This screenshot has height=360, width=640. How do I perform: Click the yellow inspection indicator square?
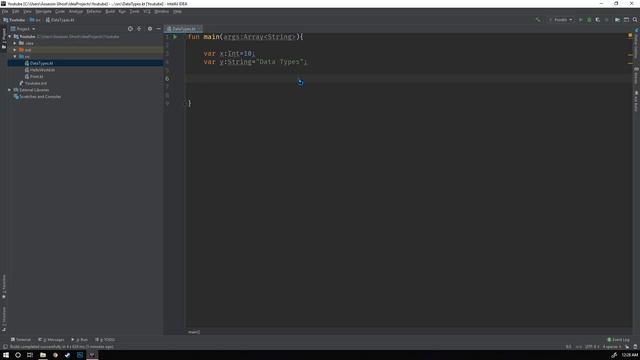(x=630, y=36)
